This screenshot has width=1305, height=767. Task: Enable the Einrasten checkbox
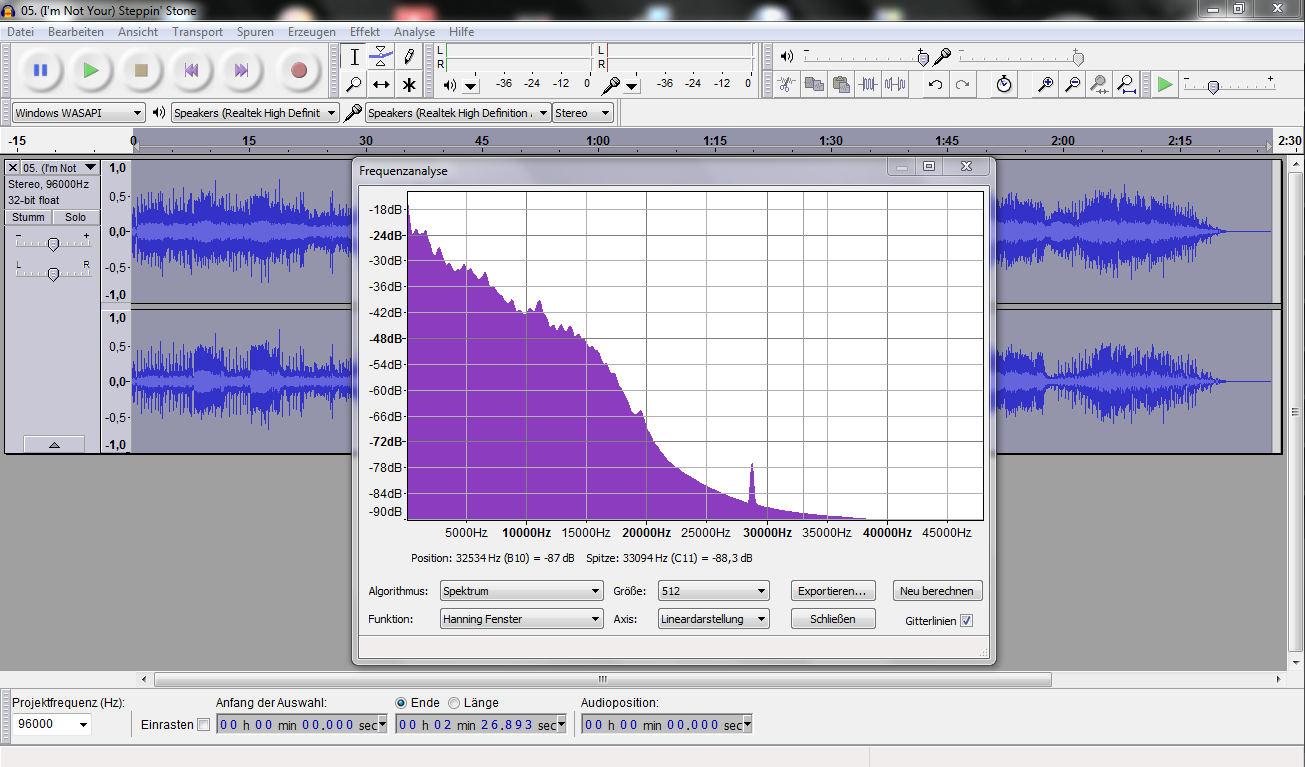(x=204, y=724)
